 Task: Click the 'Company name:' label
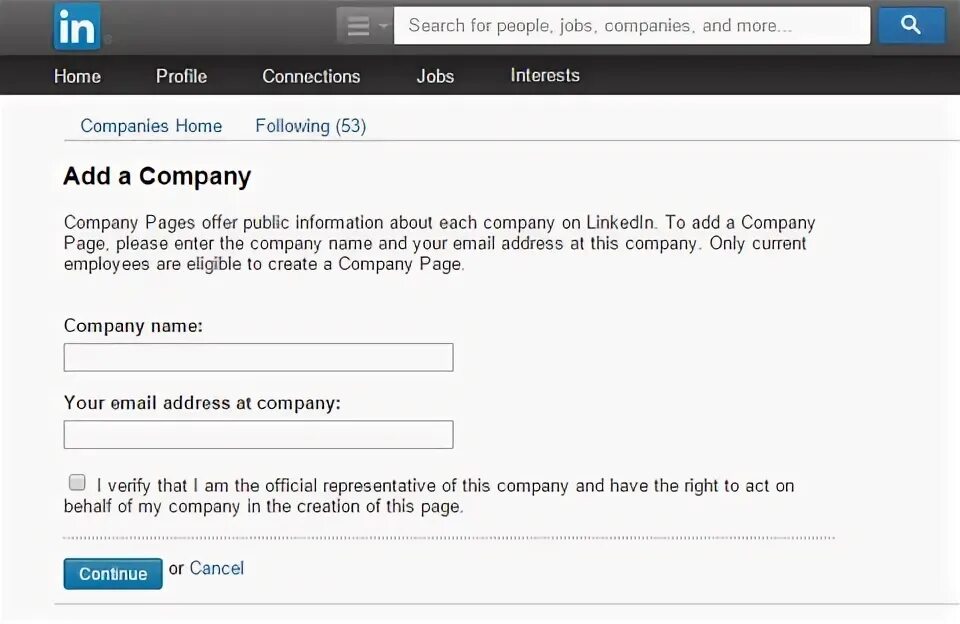click(x=133, y=325)
